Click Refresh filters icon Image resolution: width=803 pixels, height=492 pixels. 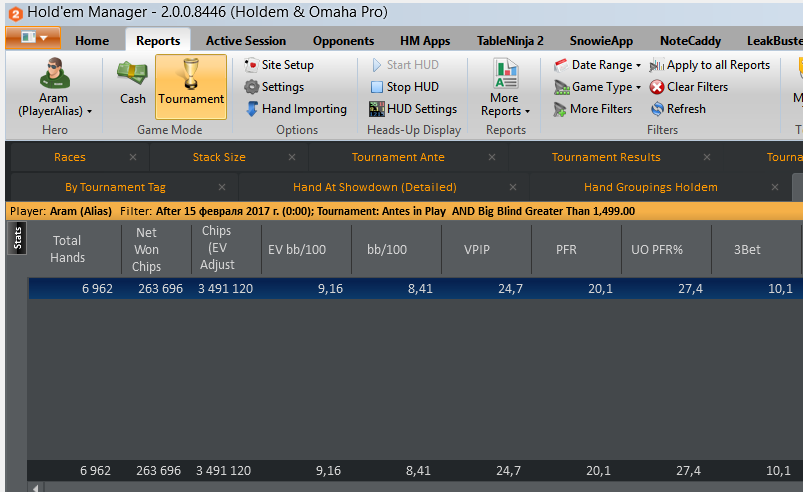pos(657,109)
